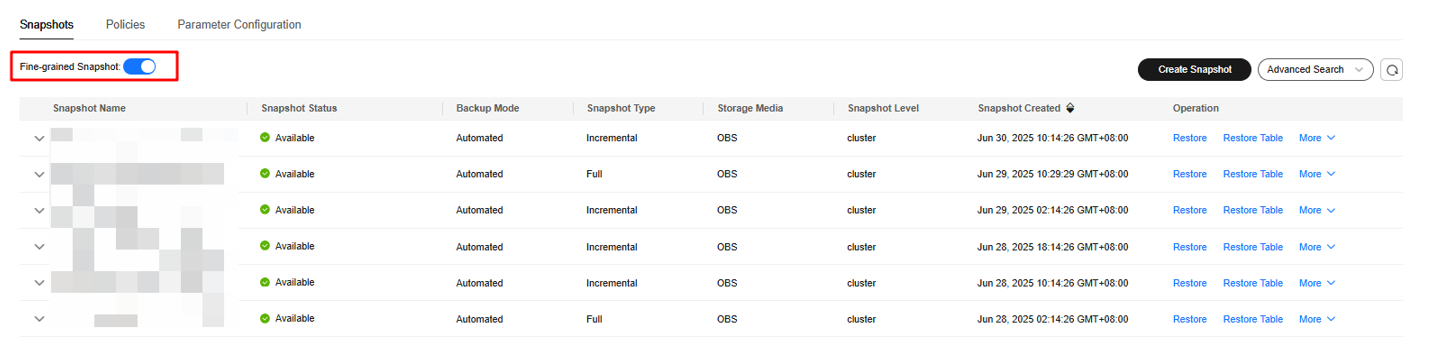
Task: Select the Snapshots tab
Action: 46,24
